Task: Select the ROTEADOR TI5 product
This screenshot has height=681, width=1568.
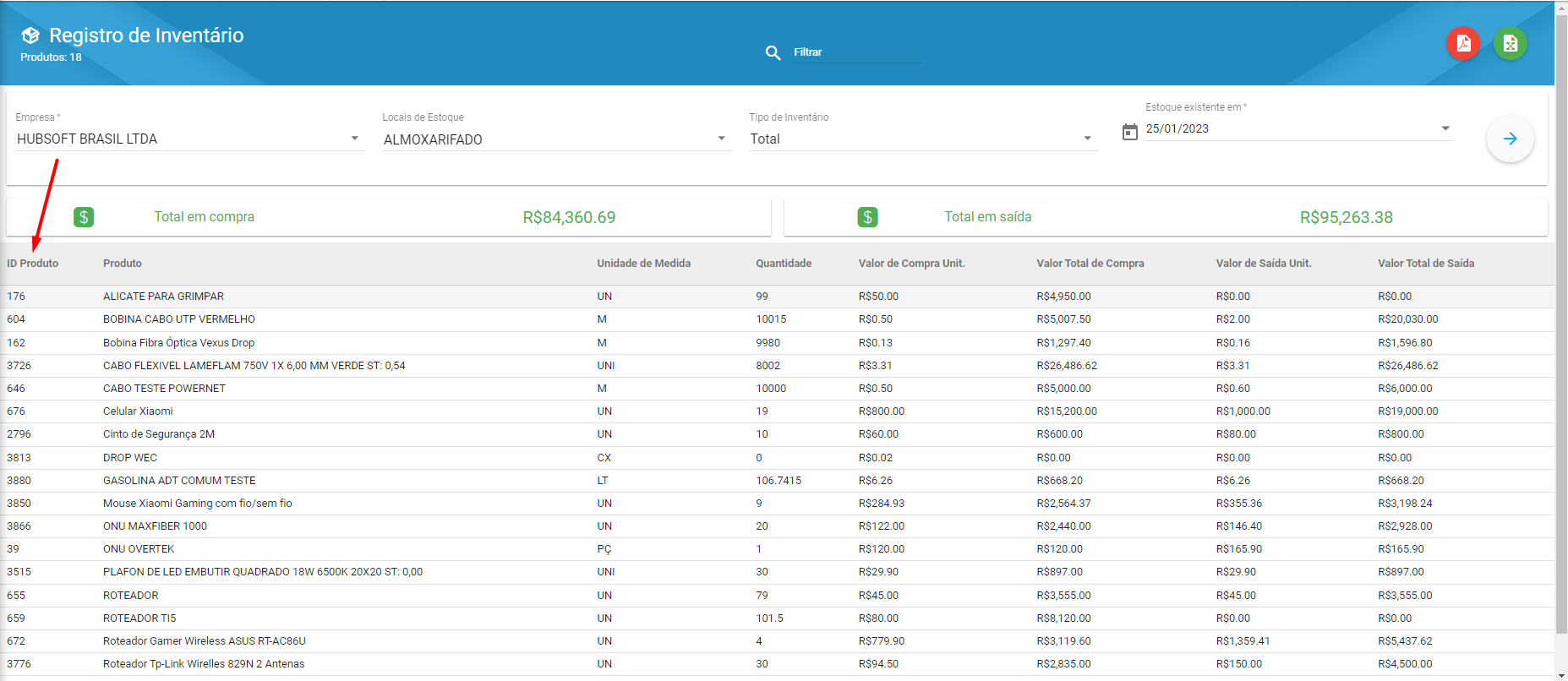Action: [139, 618]
